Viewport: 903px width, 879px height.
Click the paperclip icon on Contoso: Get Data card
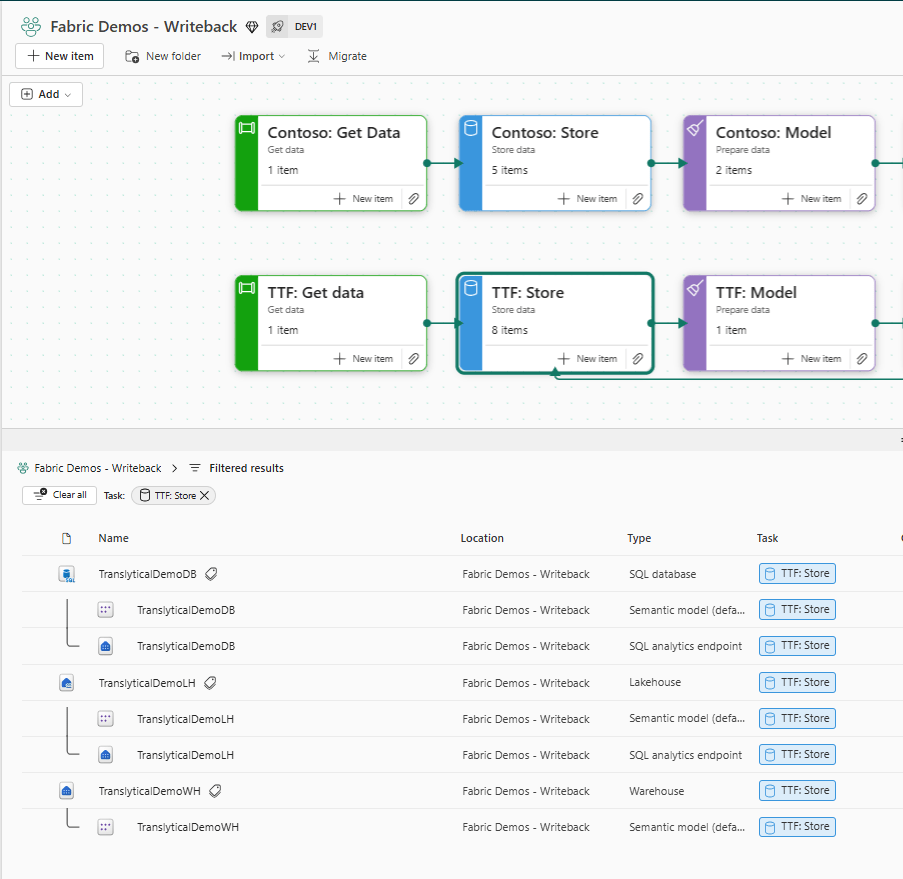[x=413, y=199]
